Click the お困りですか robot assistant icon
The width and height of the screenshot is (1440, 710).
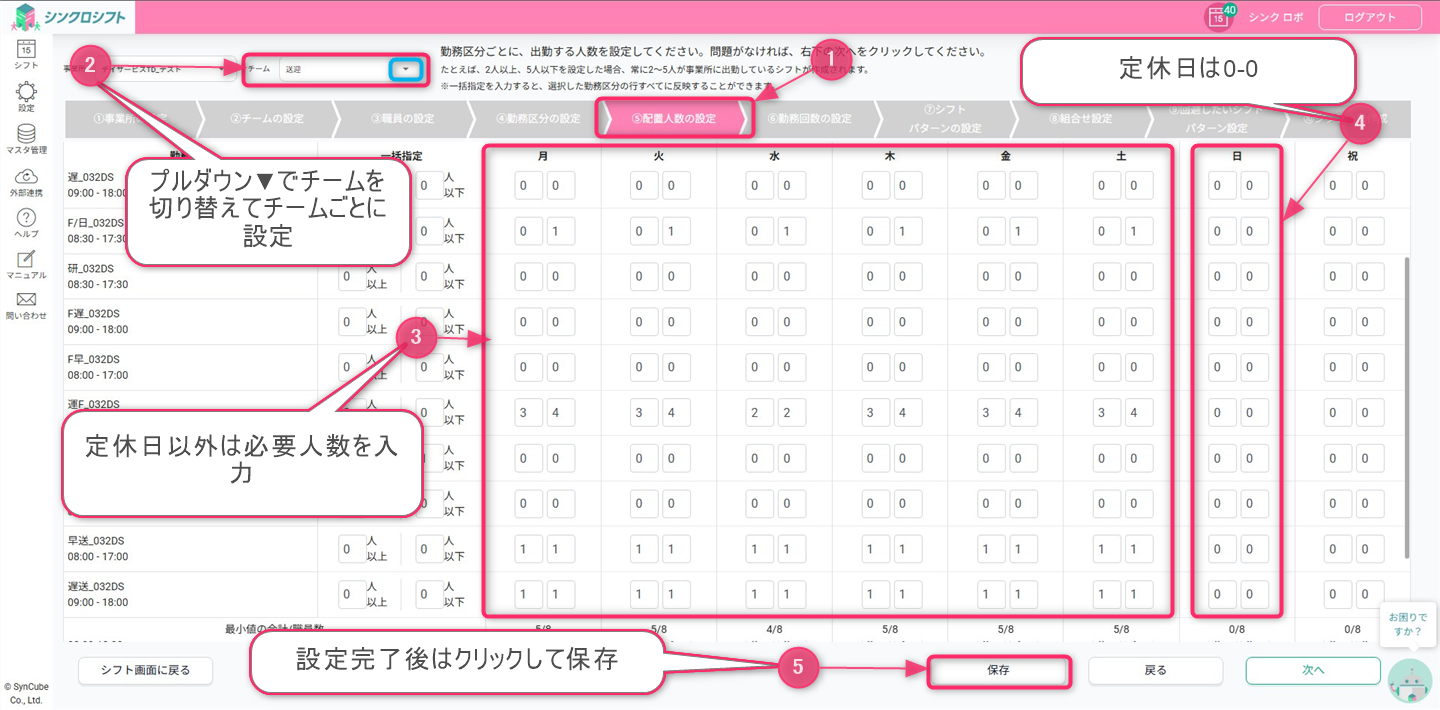(x=1409, y=680)
